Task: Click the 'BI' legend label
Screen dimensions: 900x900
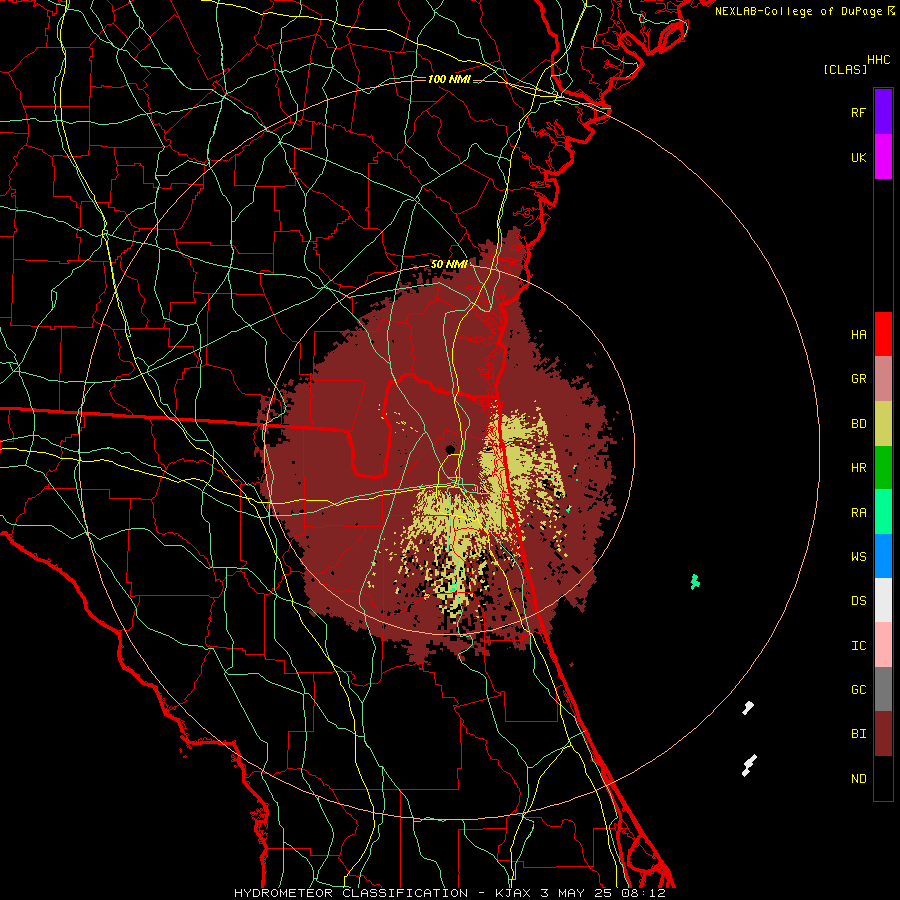Action: pyautogui.click(x=858, y=734)
